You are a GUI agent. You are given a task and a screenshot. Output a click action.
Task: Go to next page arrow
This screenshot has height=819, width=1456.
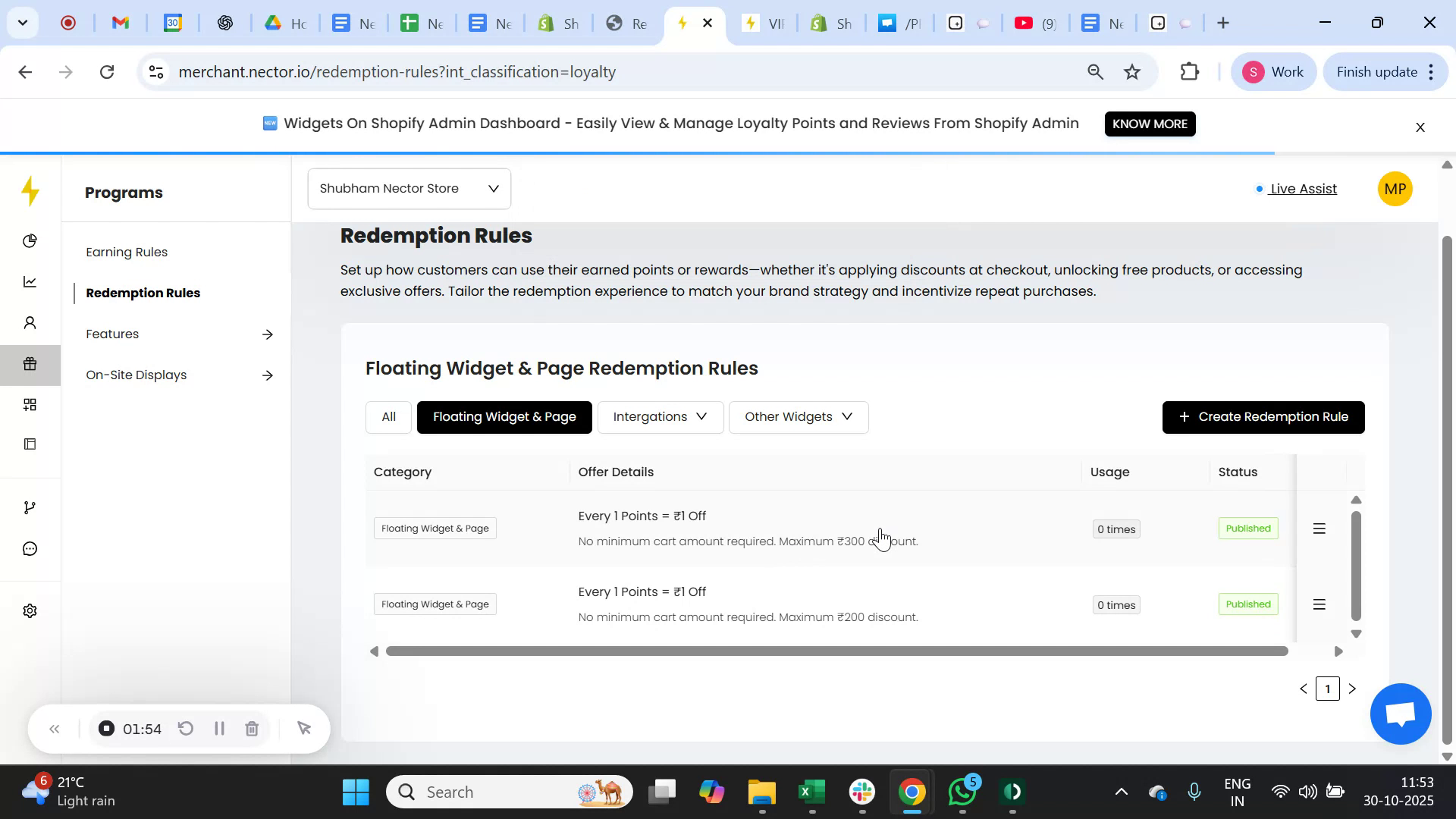(x=1352, y=689)
